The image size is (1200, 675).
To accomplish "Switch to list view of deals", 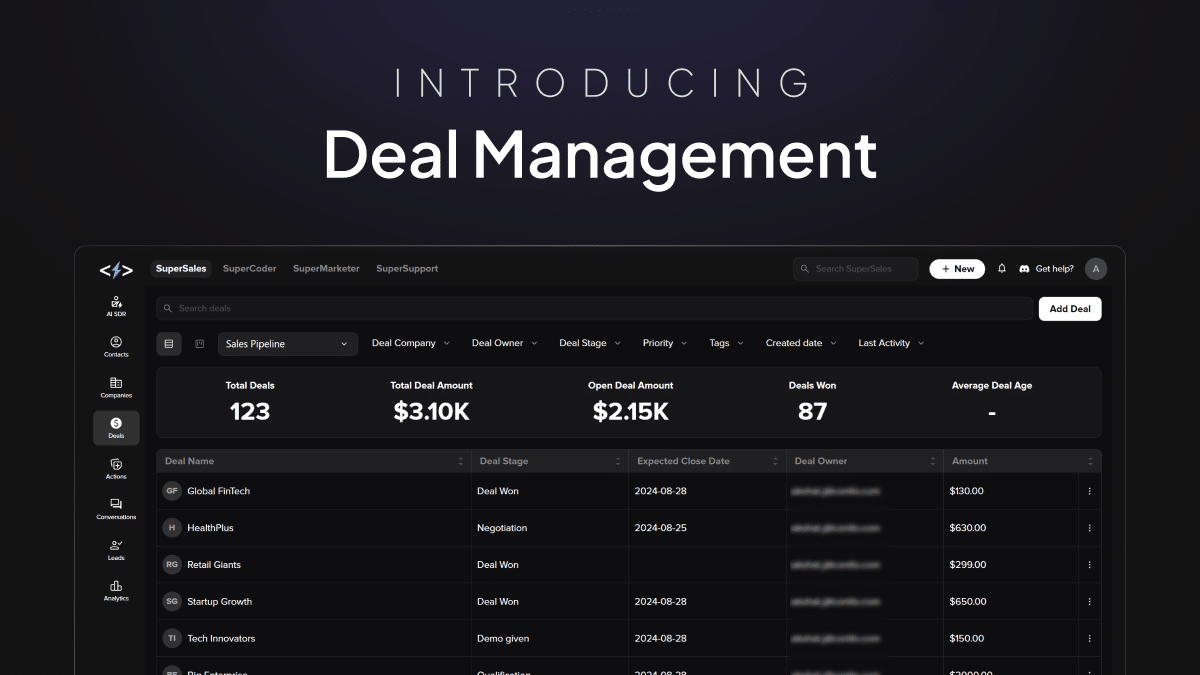I will point(168,343).
